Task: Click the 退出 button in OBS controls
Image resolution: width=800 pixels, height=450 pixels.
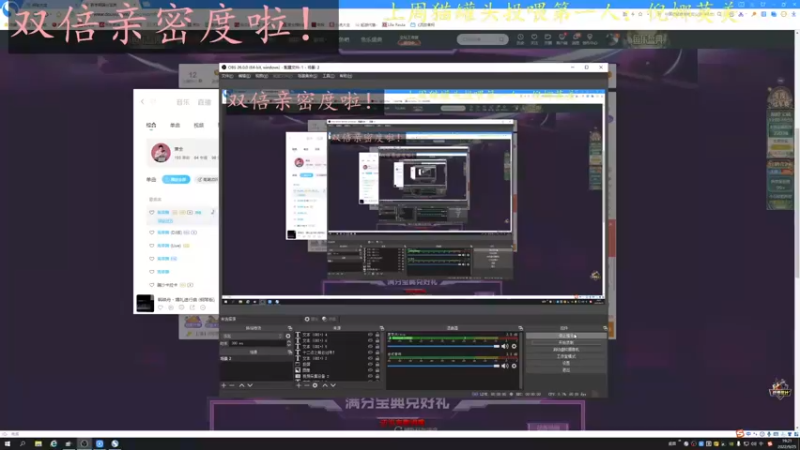Action: (x=566, y=370)
